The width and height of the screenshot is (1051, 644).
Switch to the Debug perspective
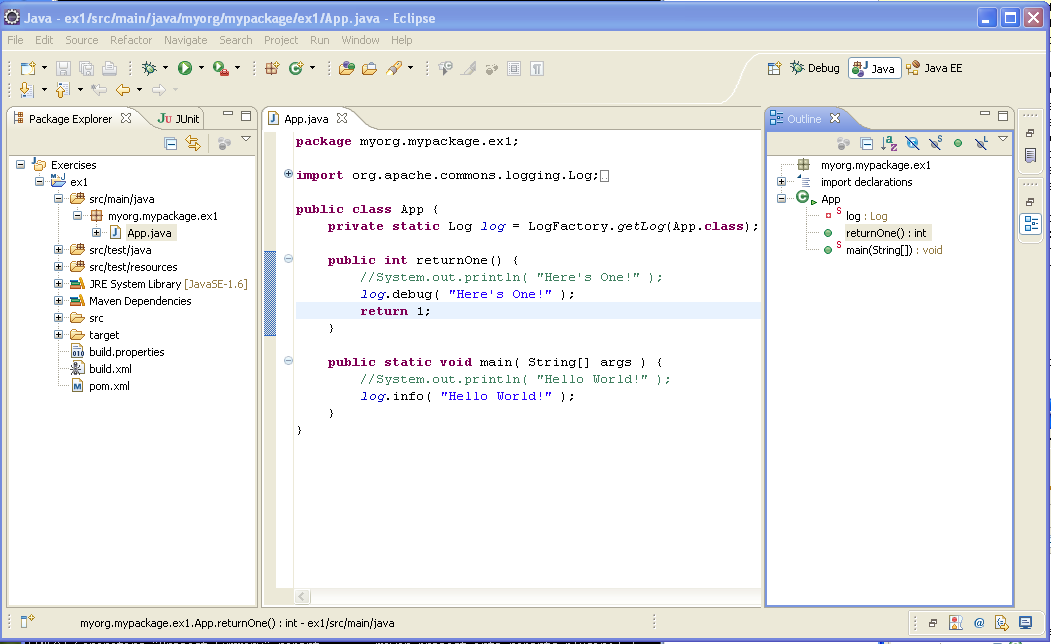[x=815, y=68]
